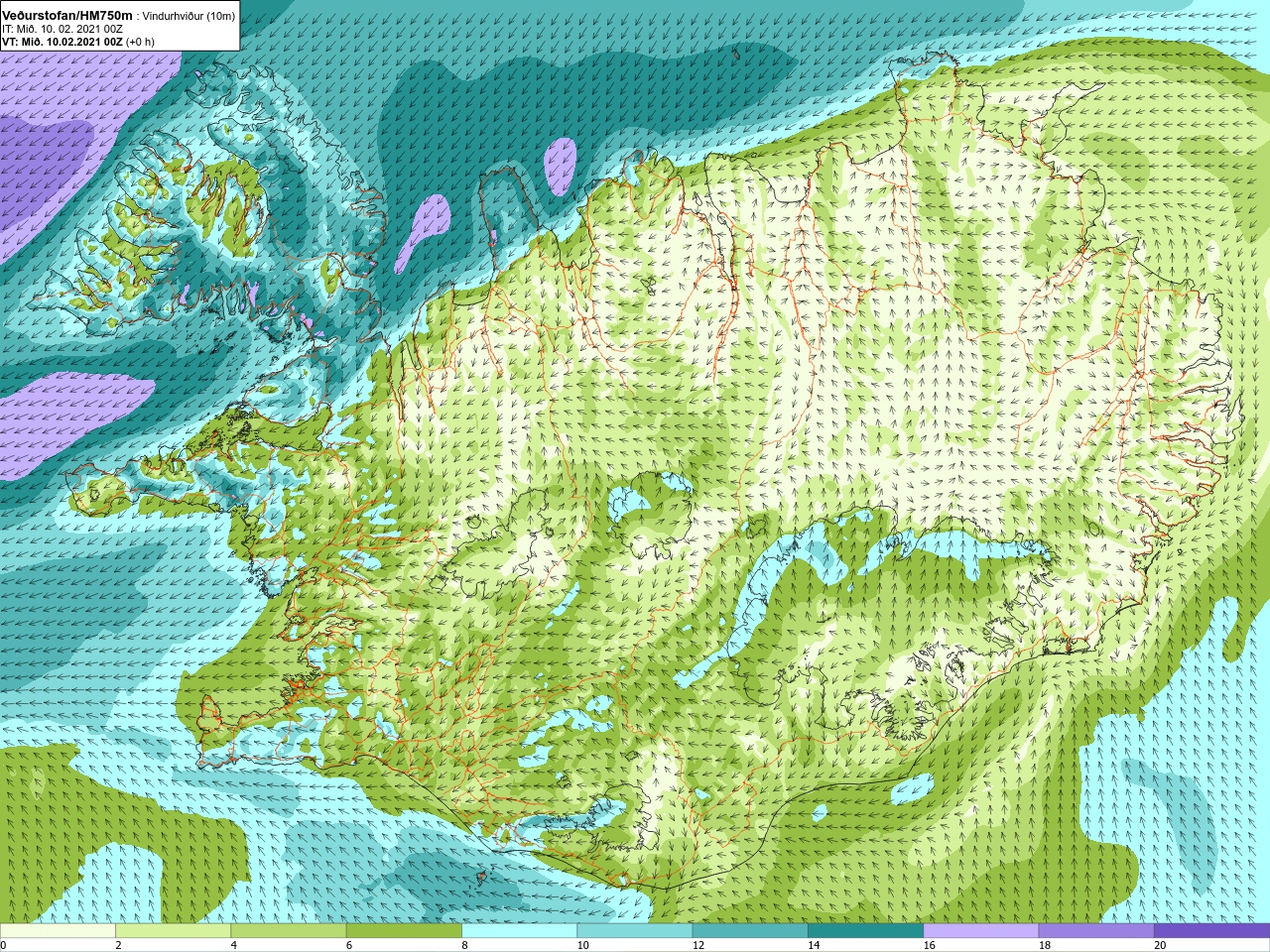Screen dimensions: 1270x952
Task: Click the legend scale value "10"
Action: (x=583, y=945)
